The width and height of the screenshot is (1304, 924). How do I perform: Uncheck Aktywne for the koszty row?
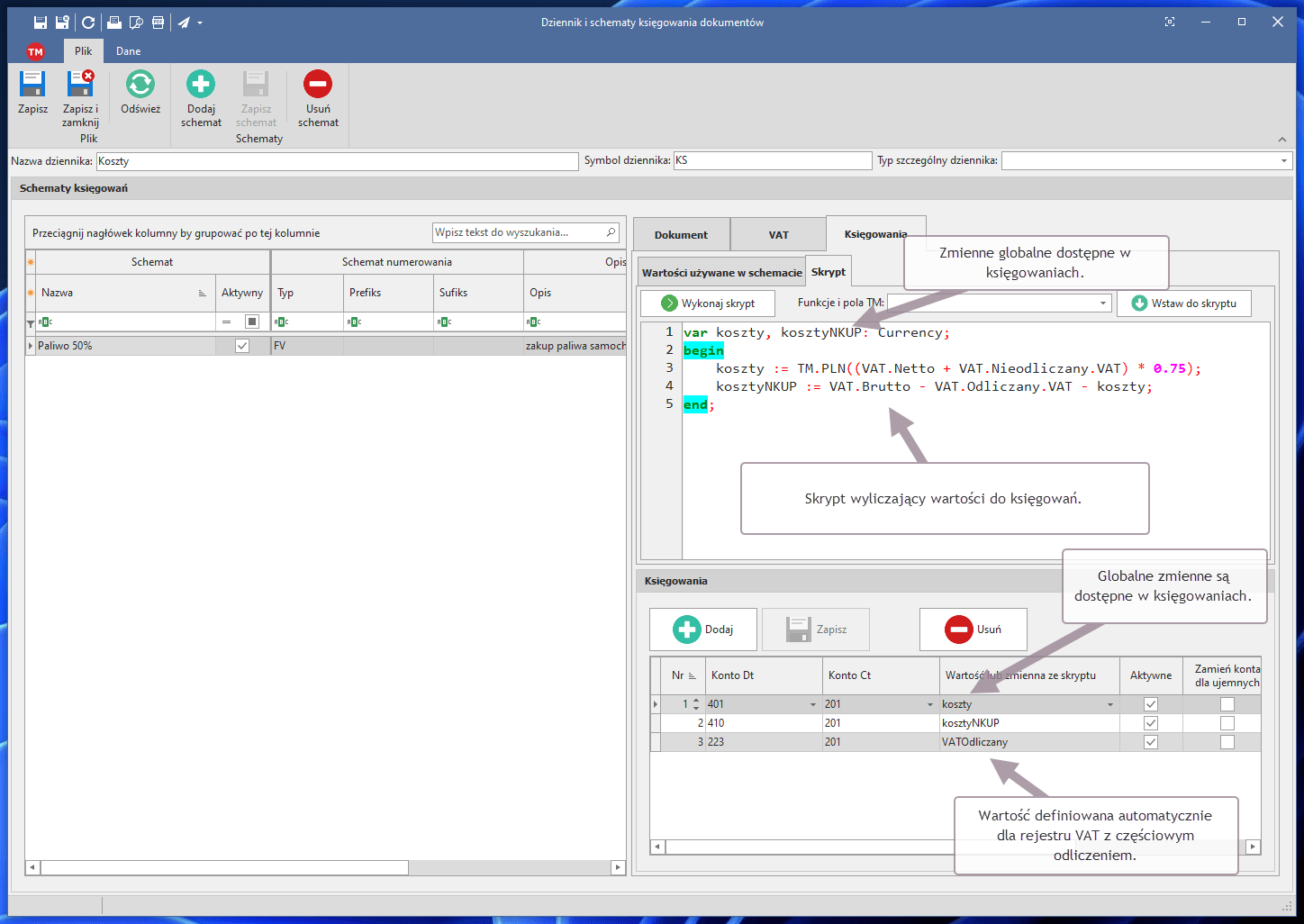[1150, 704]
